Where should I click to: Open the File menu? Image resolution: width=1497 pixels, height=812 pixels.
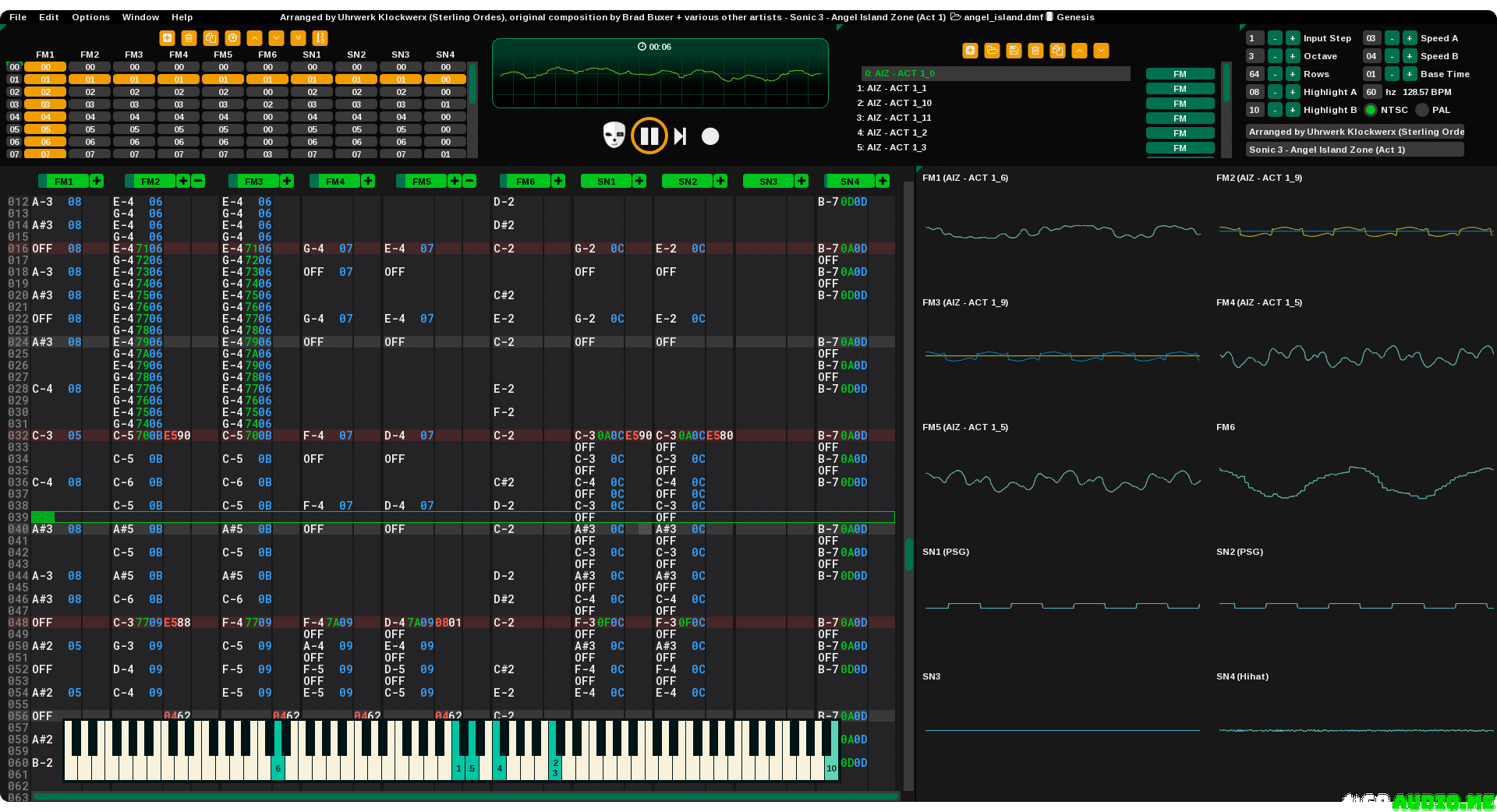18,17
